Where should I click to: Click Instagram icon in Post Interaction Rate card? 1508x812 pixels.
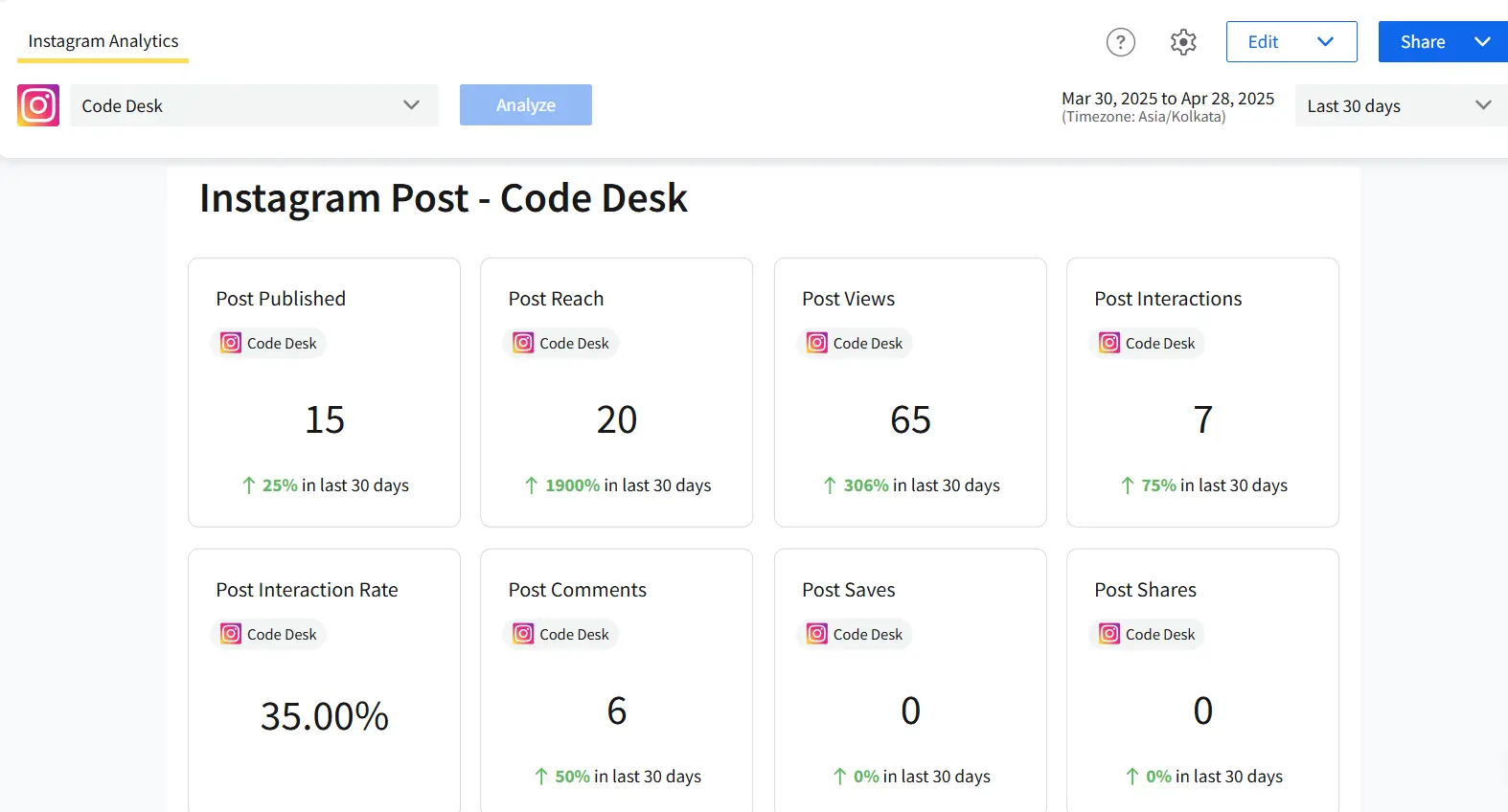[231, 634]
